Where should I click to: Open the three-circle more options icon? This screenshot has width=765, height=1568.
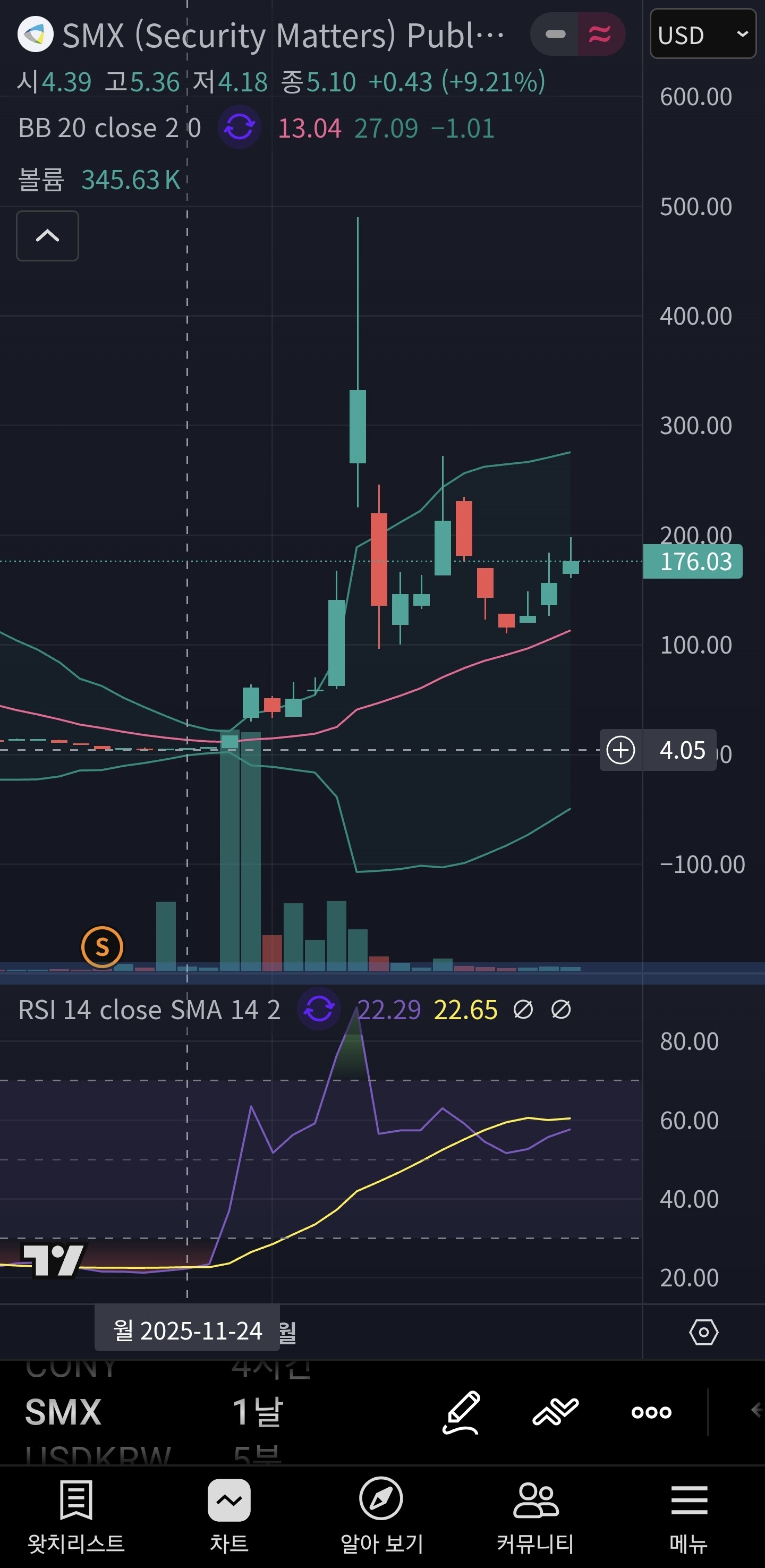click(x=651, y=1412)
